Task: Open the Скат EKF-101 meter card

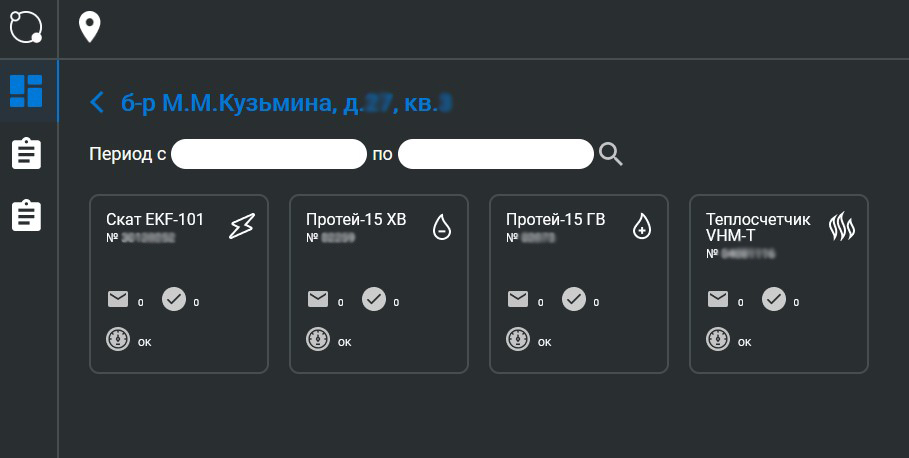Action: point(179,283)
